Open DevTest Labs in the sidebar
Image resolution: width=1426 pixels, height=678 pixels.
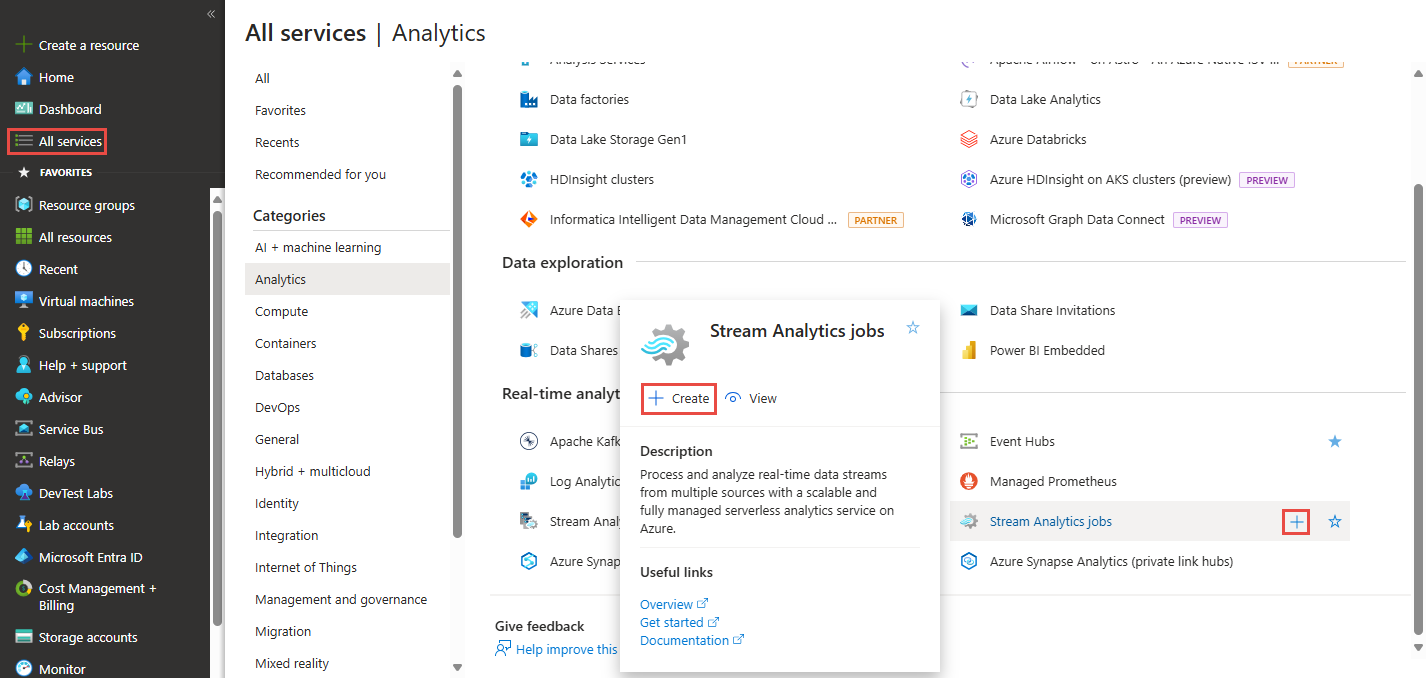coord(76,493)
